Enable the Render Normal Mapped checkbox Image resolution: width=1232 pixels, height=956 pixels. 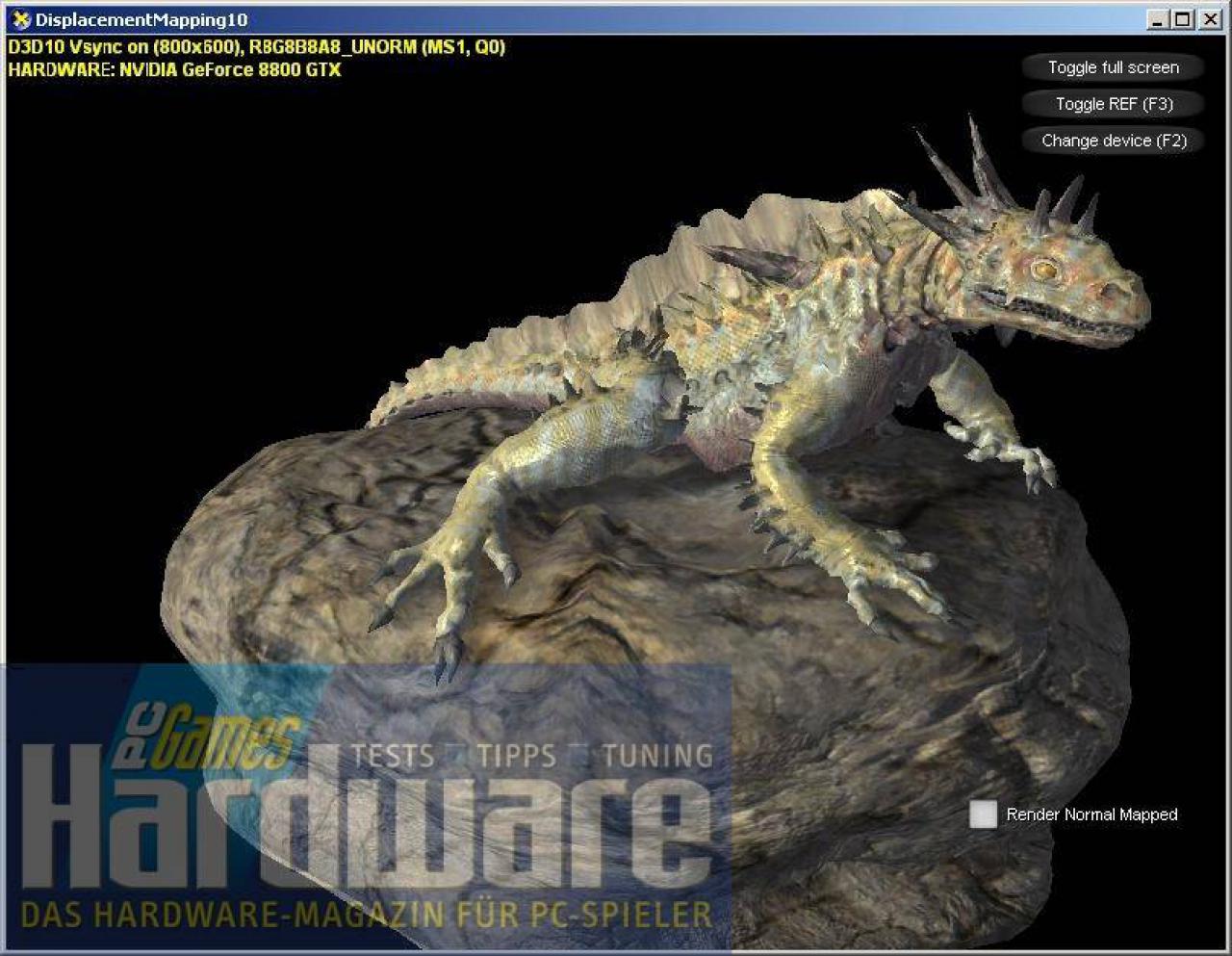[983, 814]
